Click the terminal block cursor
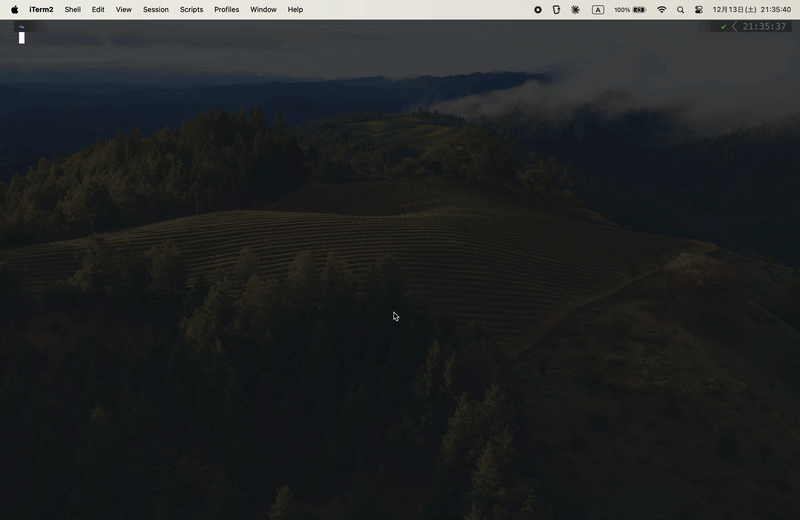Screen dimensions: 800x520 [x=22, y=38]
